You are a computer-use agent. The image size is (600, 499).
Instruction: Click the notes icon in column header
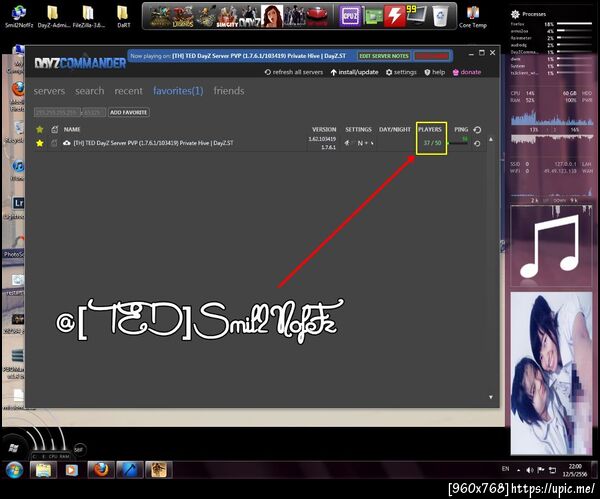(55, 129)
